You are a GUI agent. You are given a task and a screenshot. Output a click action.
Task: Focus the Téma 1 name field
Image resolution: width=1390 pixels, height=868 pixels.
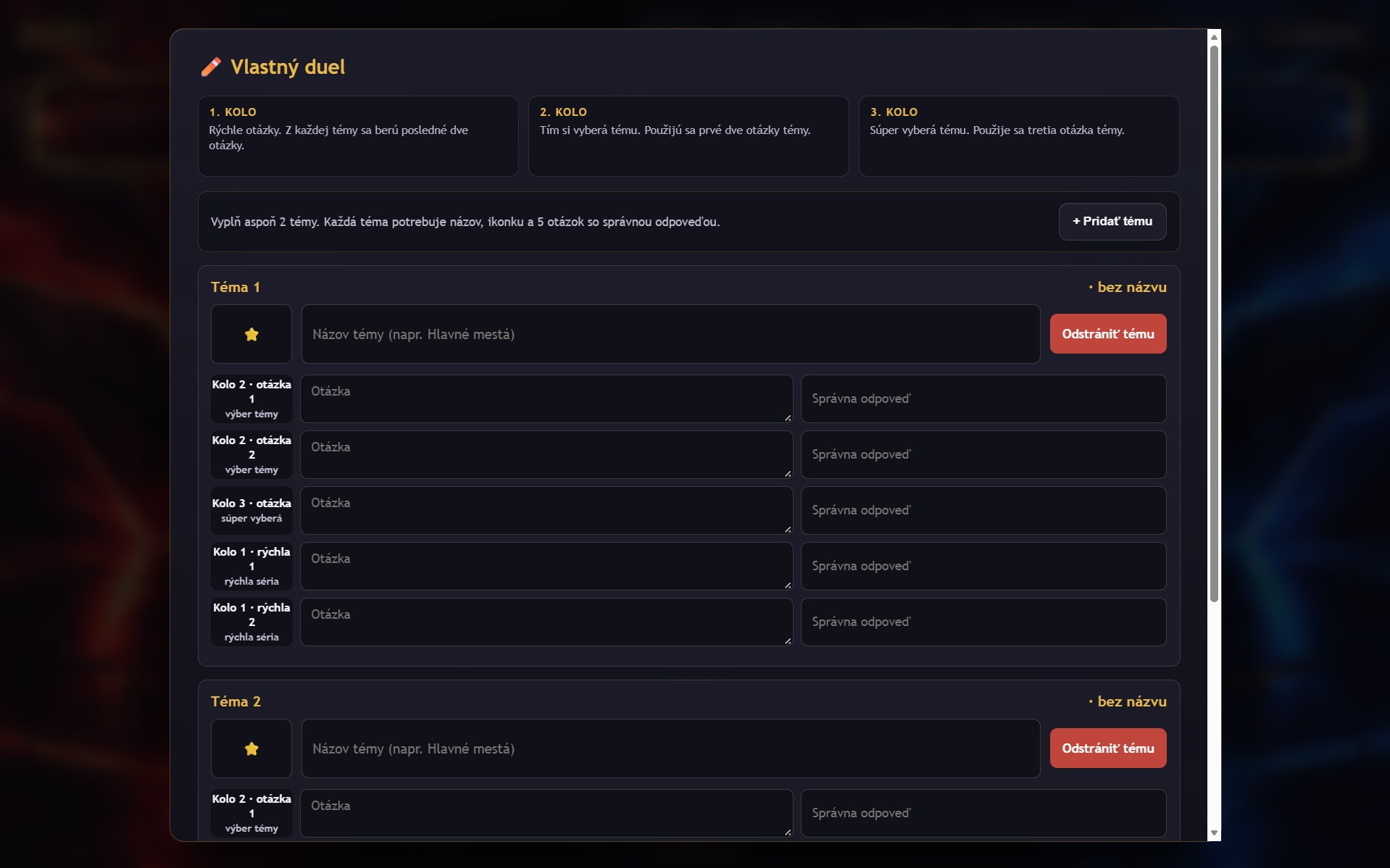[x=670, y=334]
